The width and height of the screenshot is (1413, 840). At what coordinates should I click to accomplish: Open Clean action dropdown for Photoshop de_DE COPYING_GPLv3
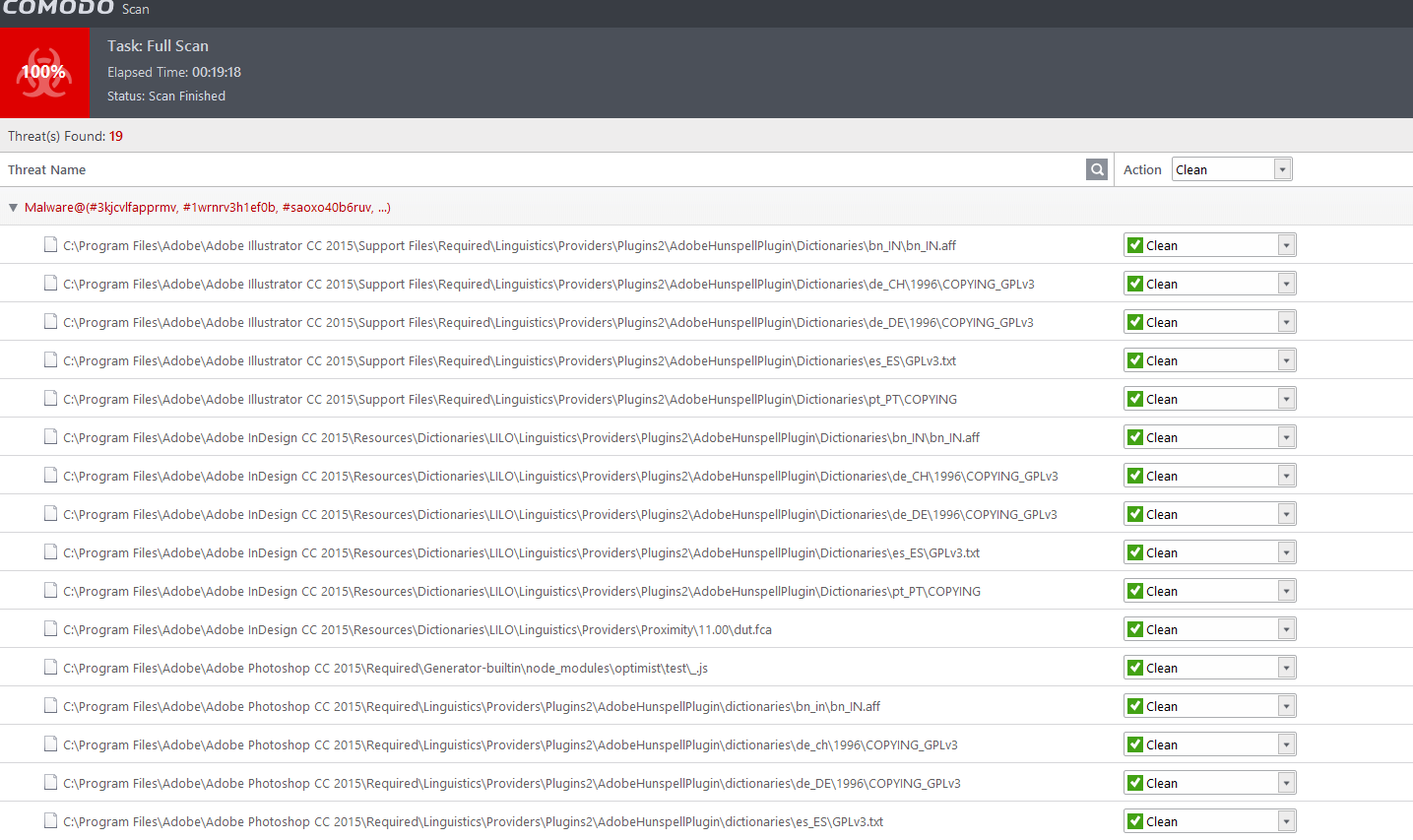(x=1210, y=783)
